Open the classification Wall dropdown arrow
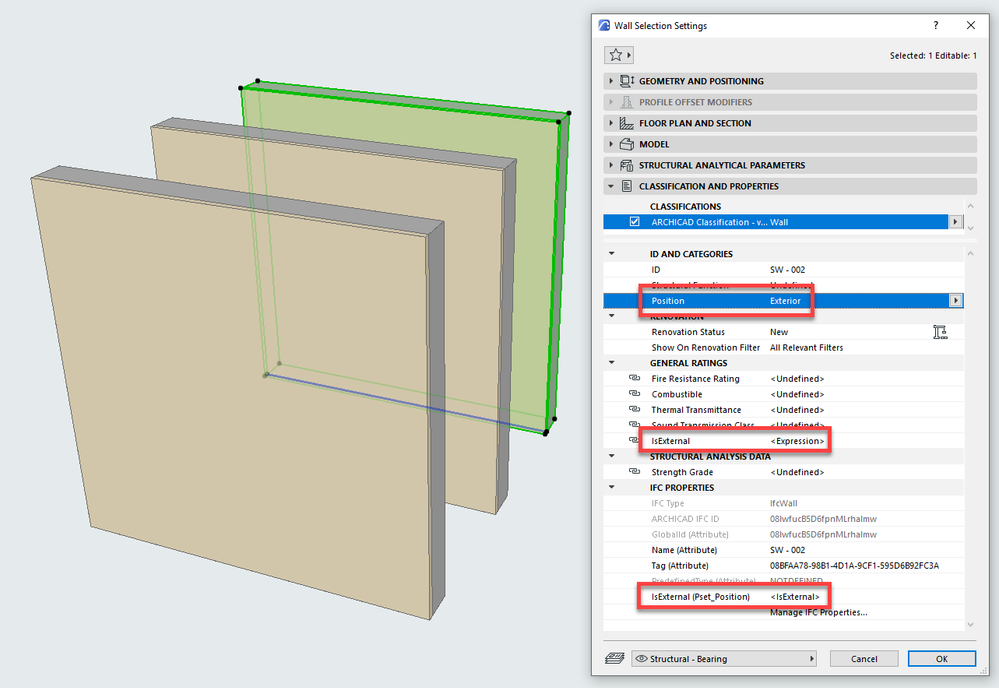Screen dimensions: 999x688 click(x=955, y=222)
